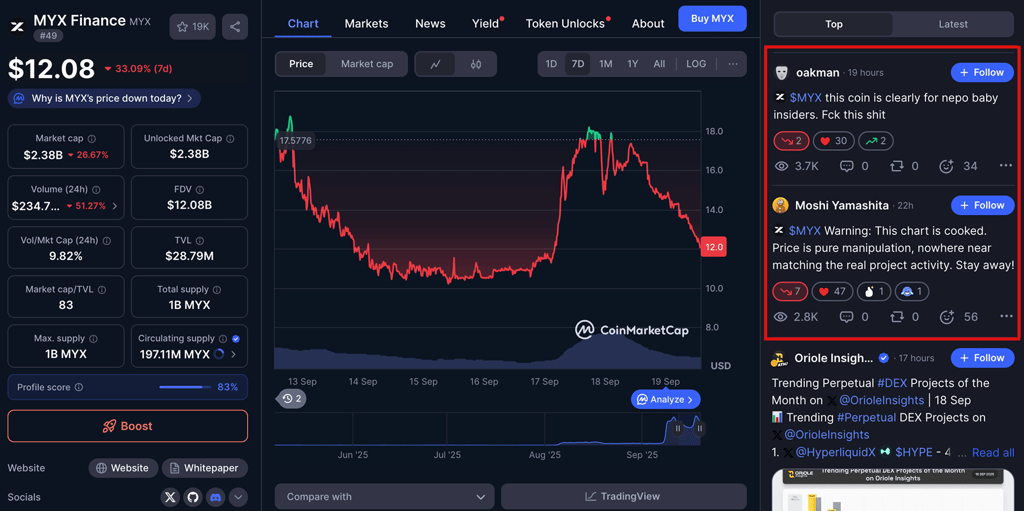Image resolution: width=1024 pixels, height=511 pixels.
Task: Click the comment icon on oakman's post
Action: (x=846, y=166)
